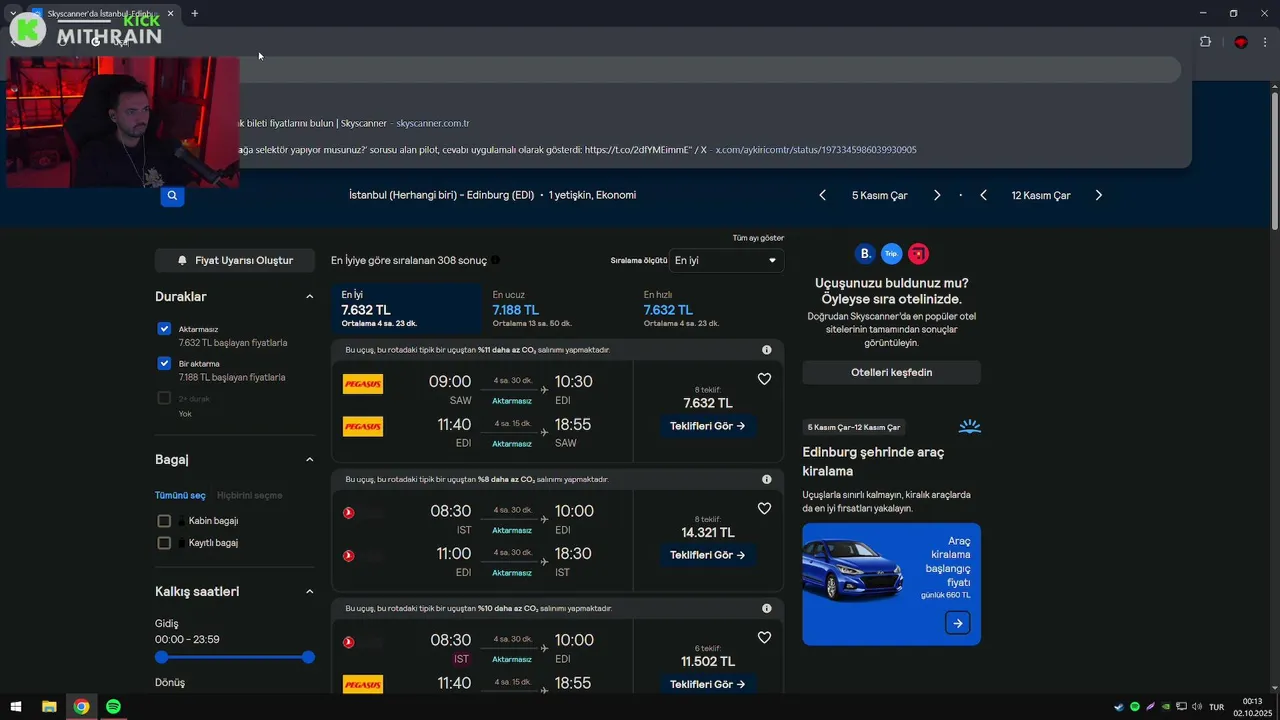The width and height of the screenshot is (1280, 720).
Task: Open CO₂ info icon on Pegasus 09:00 flight
Action: tap(767, 350)
